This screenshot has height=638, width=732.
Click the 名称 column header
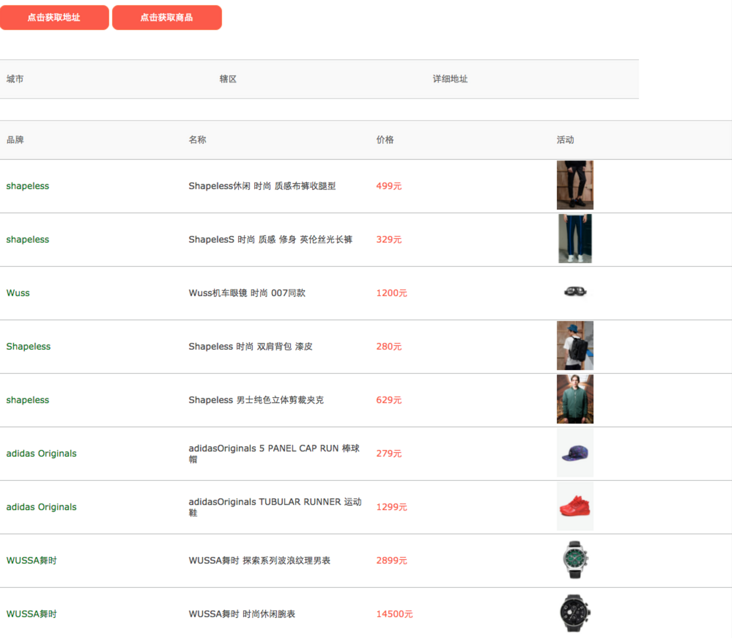[197, 140]
